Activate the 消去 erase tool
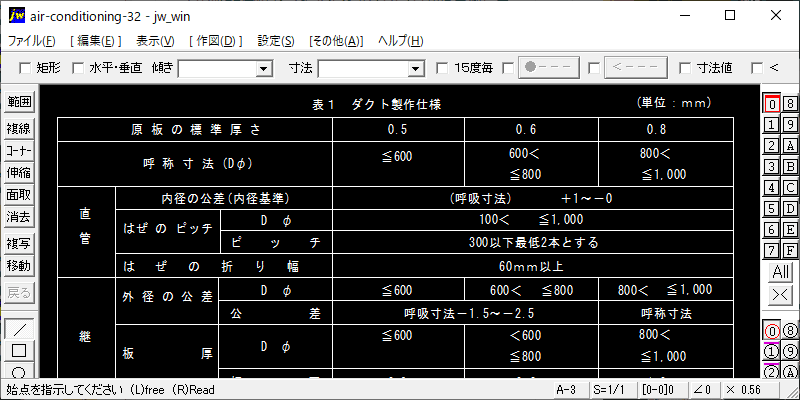The image size is (800, 400). [20, 216]
